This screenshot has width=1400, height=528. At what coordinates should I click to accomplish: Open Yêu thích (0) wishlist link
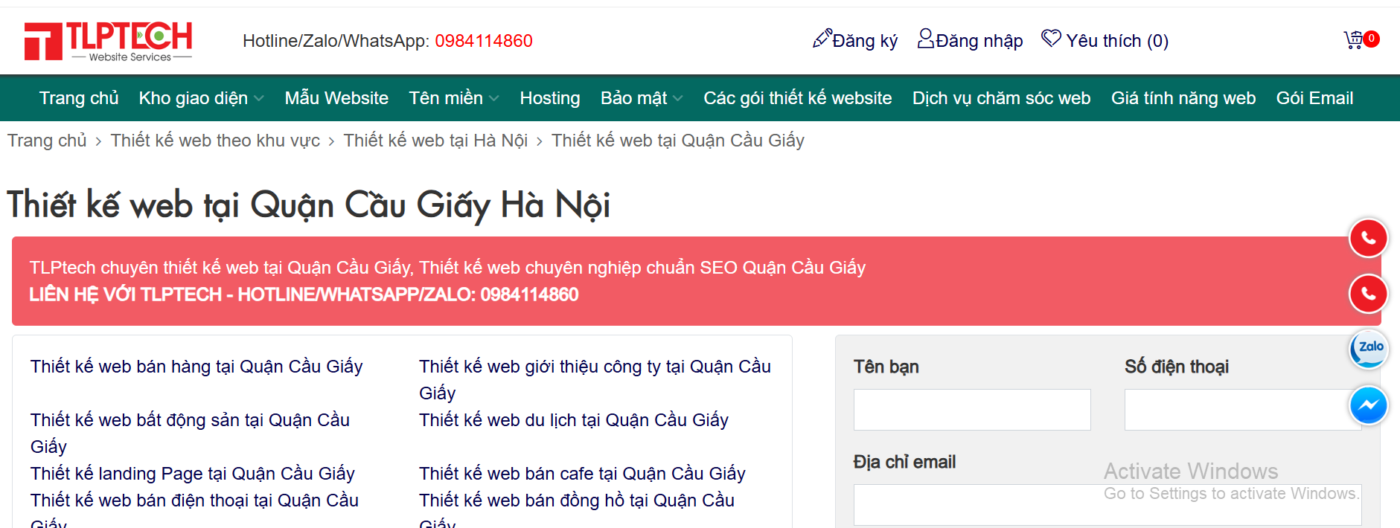pyautogui.click(x=1117, y=41)
